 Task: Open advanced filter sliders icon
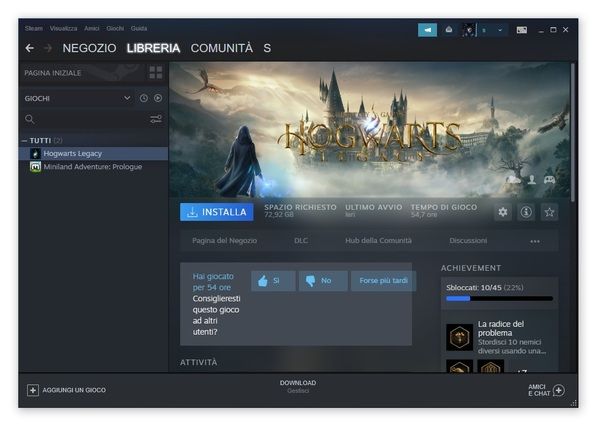(x=156, y=119)
